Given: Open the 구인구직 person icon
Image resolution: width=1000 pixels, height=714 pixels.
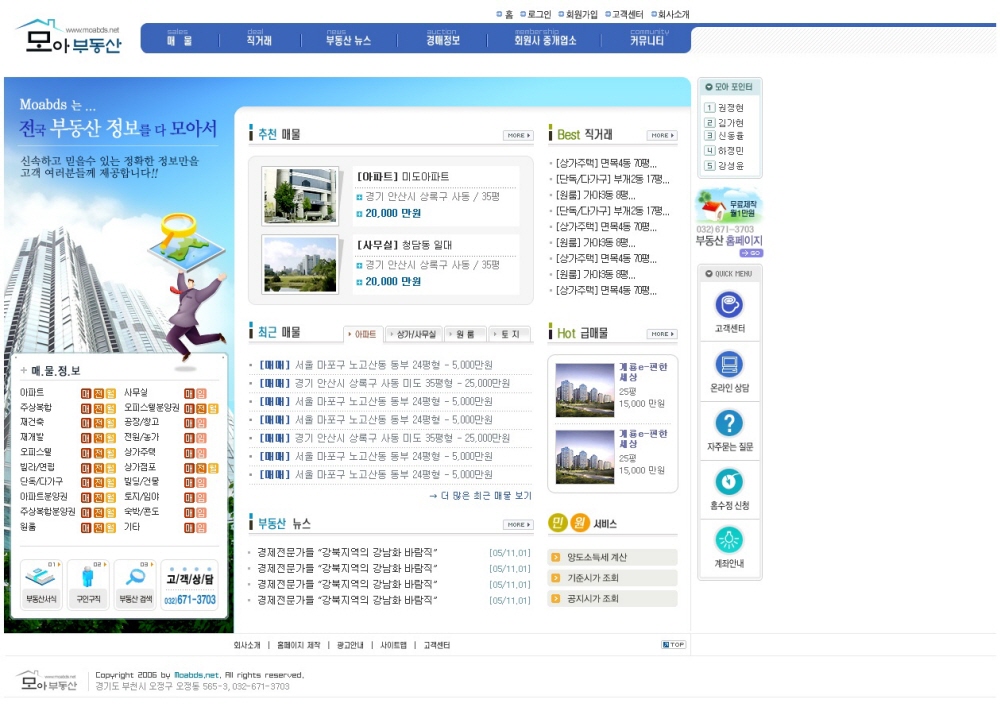Looking at the screenshot, I should [87, 584].
